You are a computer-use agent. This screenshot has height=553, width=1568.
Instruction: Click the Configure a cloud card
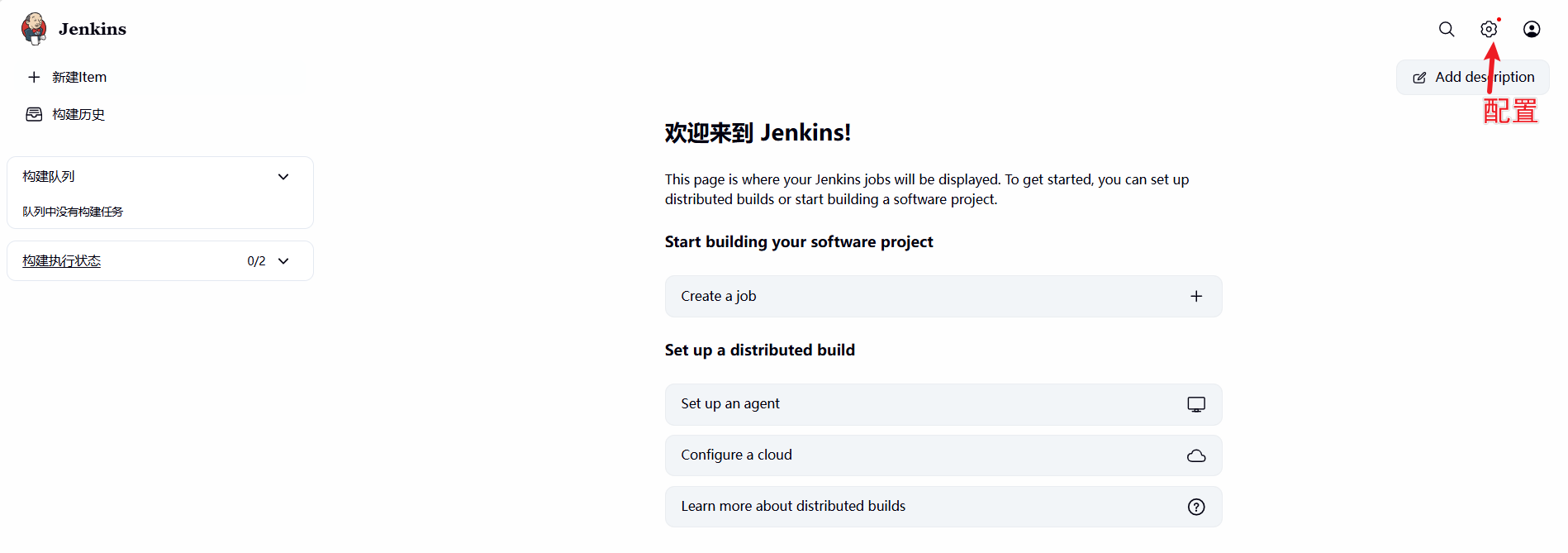943,455
